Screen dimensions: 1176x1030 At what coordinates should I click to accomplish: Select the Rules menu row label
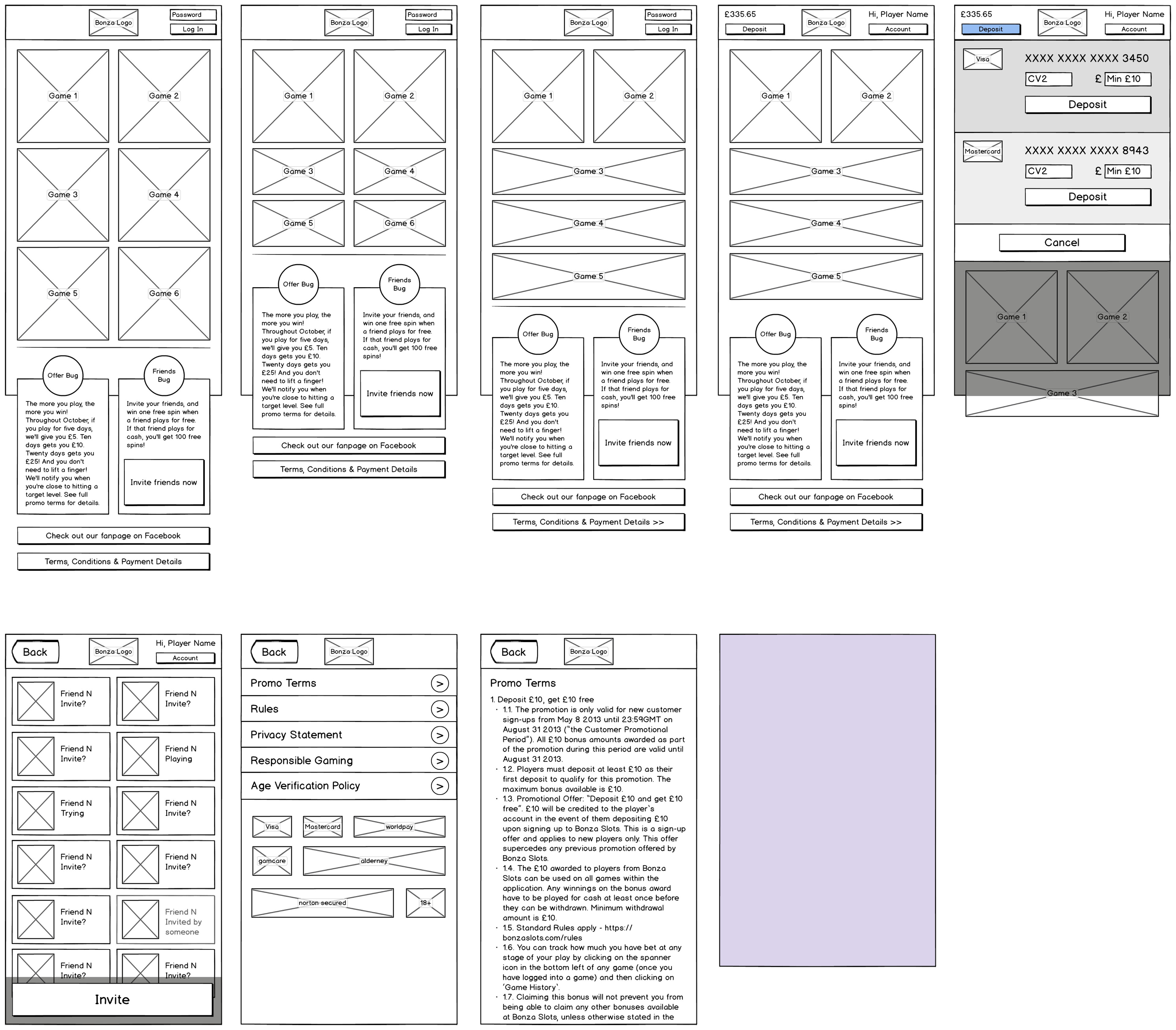(x=264, y=709)
